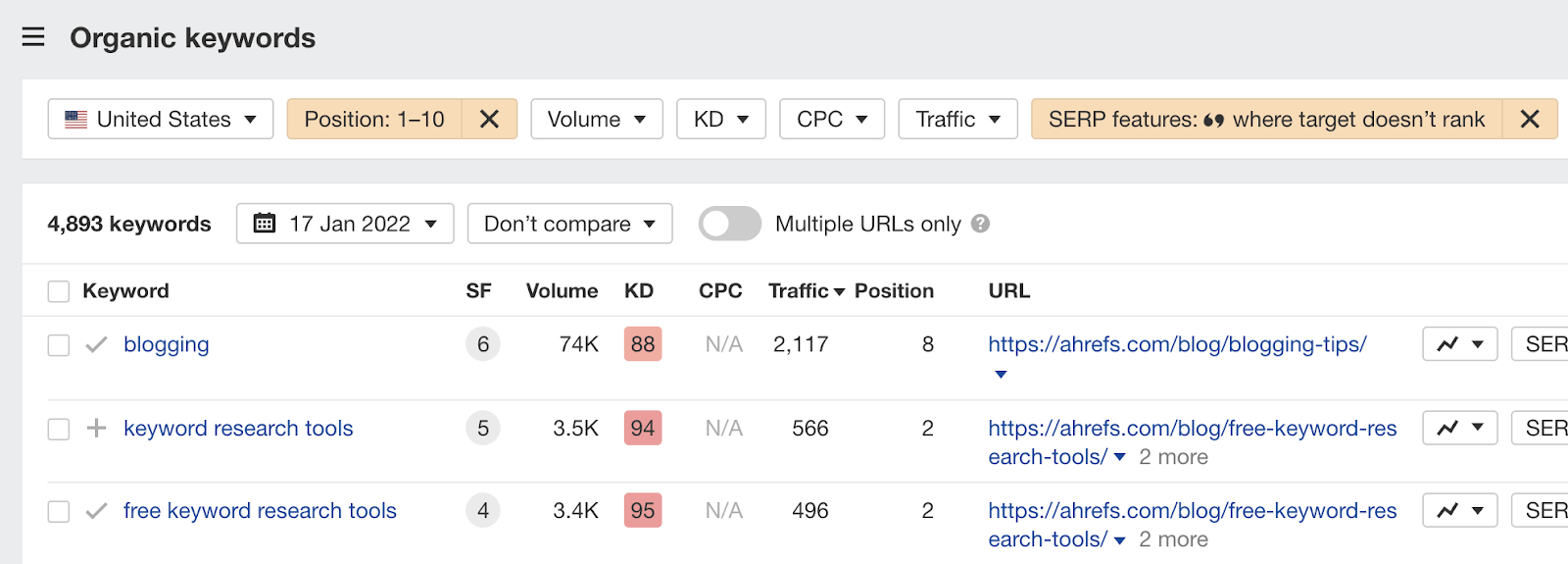This screenshot has height=564, width=1568.
Task: Tick the checkbox for keyword research tools row
Action: tap(59, 429)
